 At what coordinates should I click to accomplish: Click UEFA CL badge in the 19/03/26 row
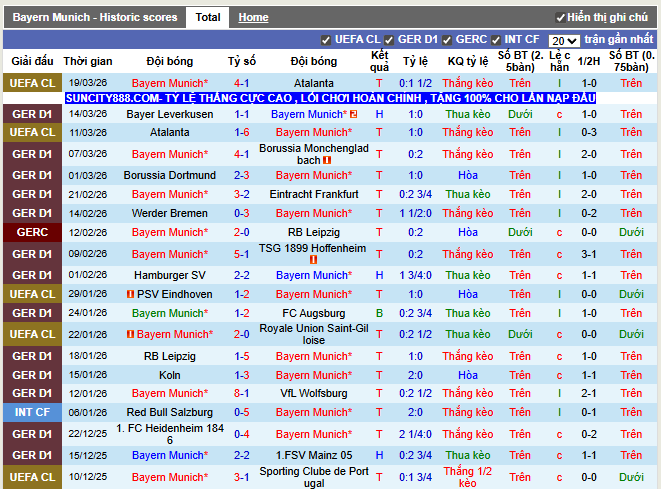31,83
